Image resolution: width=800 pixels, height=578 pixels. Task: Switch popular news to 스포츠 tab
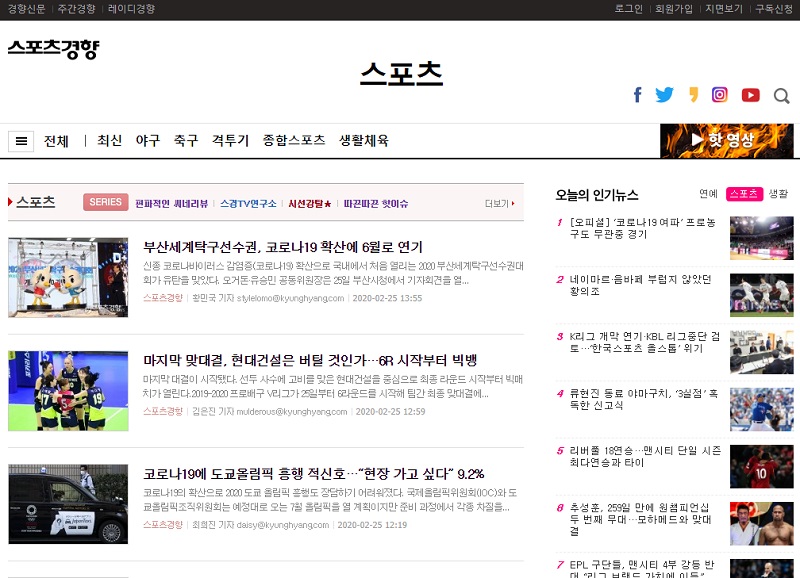pos(744,194)
